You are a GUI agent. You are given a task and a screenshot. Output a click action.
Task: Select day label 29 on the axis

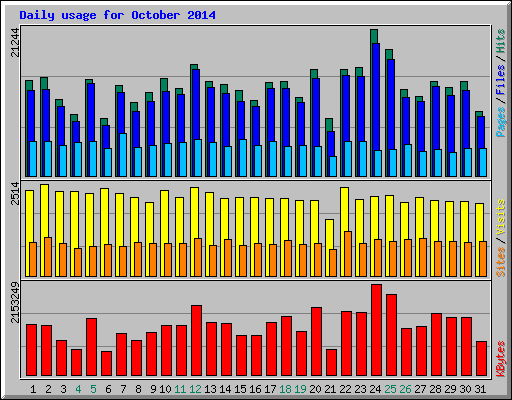[x=450, y=389]
